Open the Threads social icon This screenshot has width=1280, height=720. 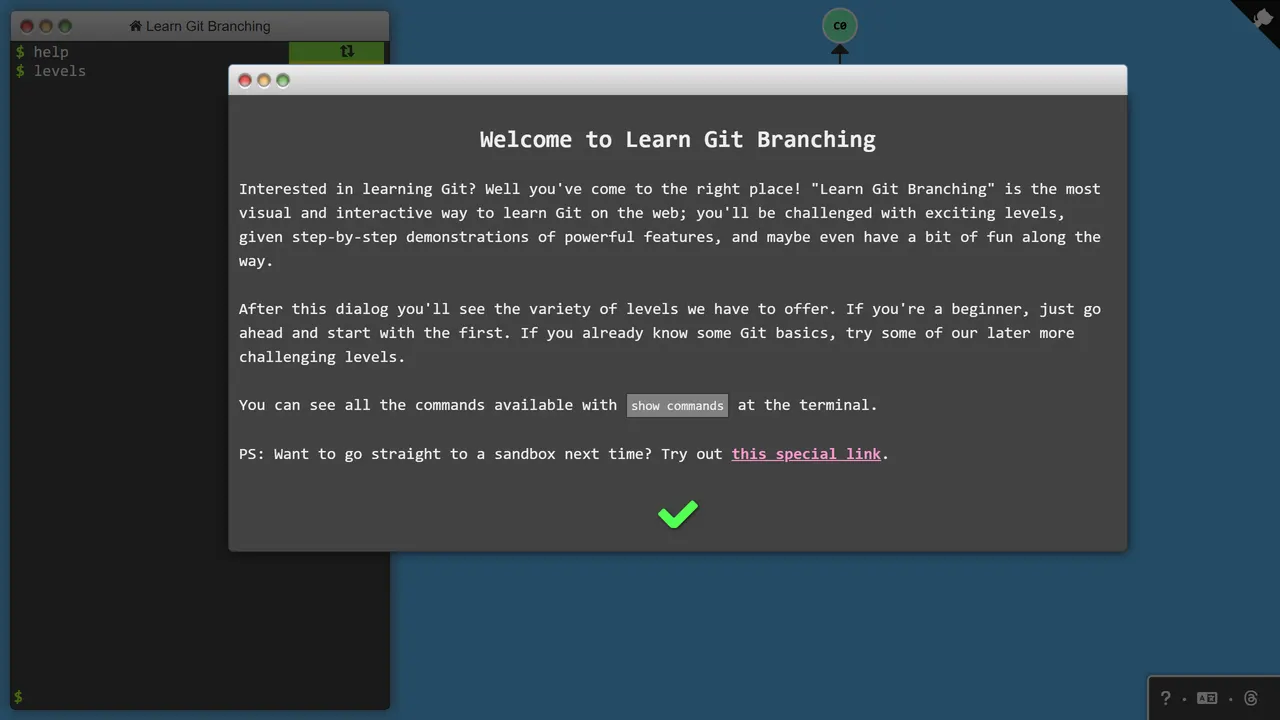tap(1250, 698)
